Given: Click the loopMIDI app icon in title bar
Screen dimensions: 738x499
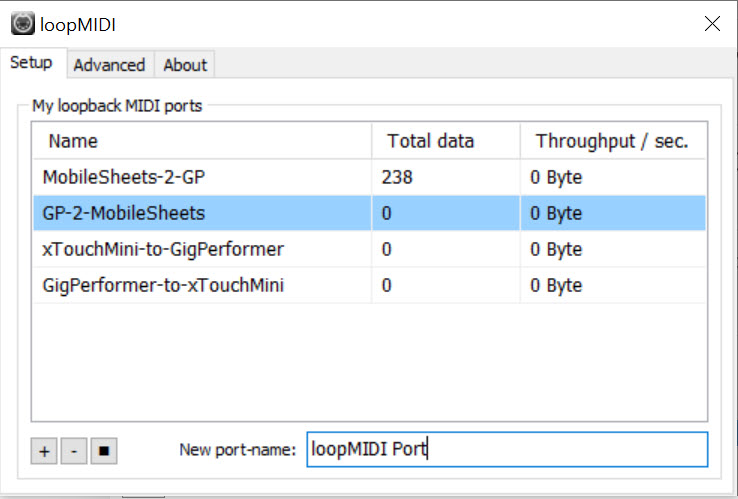Looking at the screenshot, I should point(23,24).
